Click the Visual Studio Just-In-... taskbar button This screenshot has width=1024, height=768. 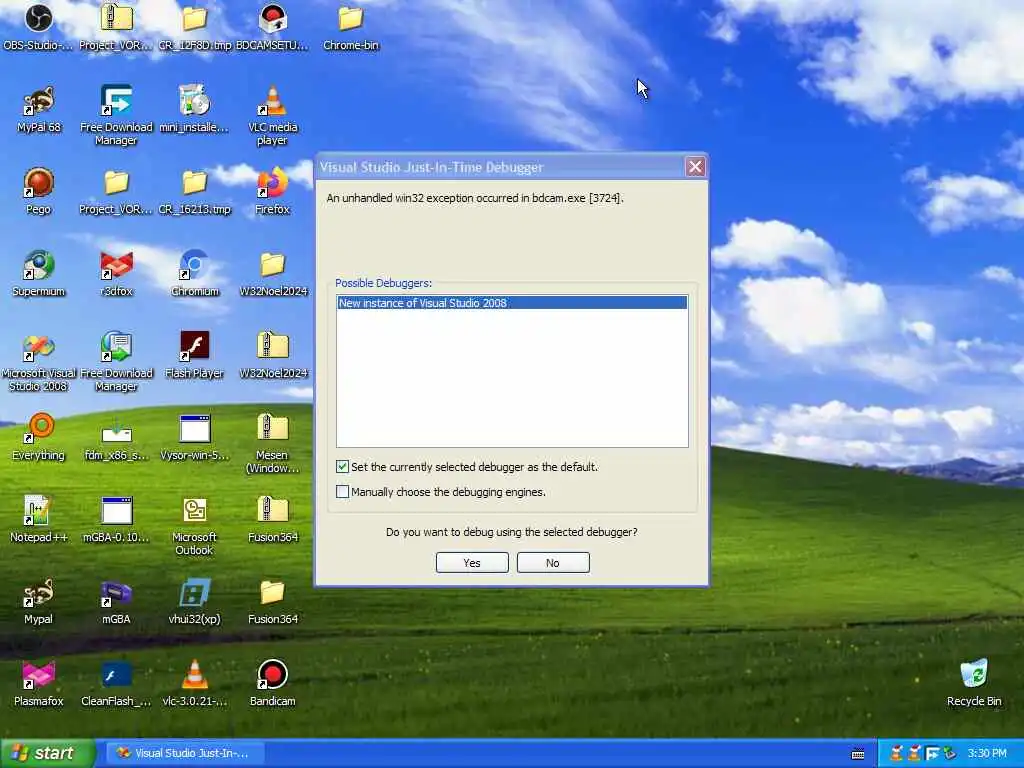184,754
